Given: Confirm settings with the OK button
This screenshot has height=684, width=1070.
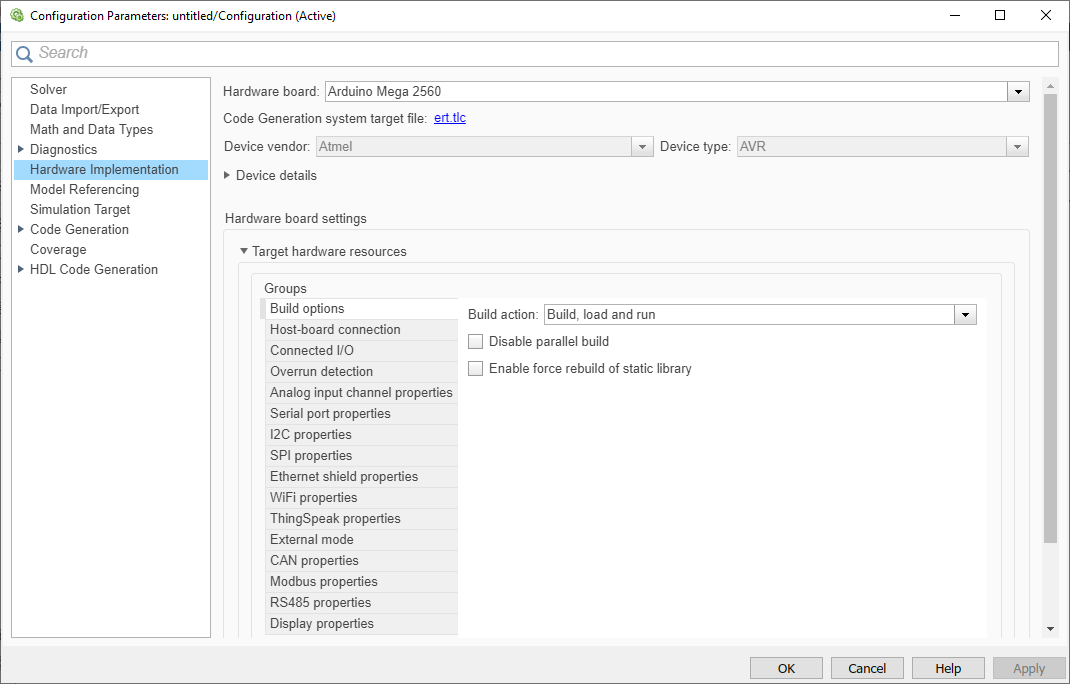Looking at the screenshot, I should pos(786,667).
